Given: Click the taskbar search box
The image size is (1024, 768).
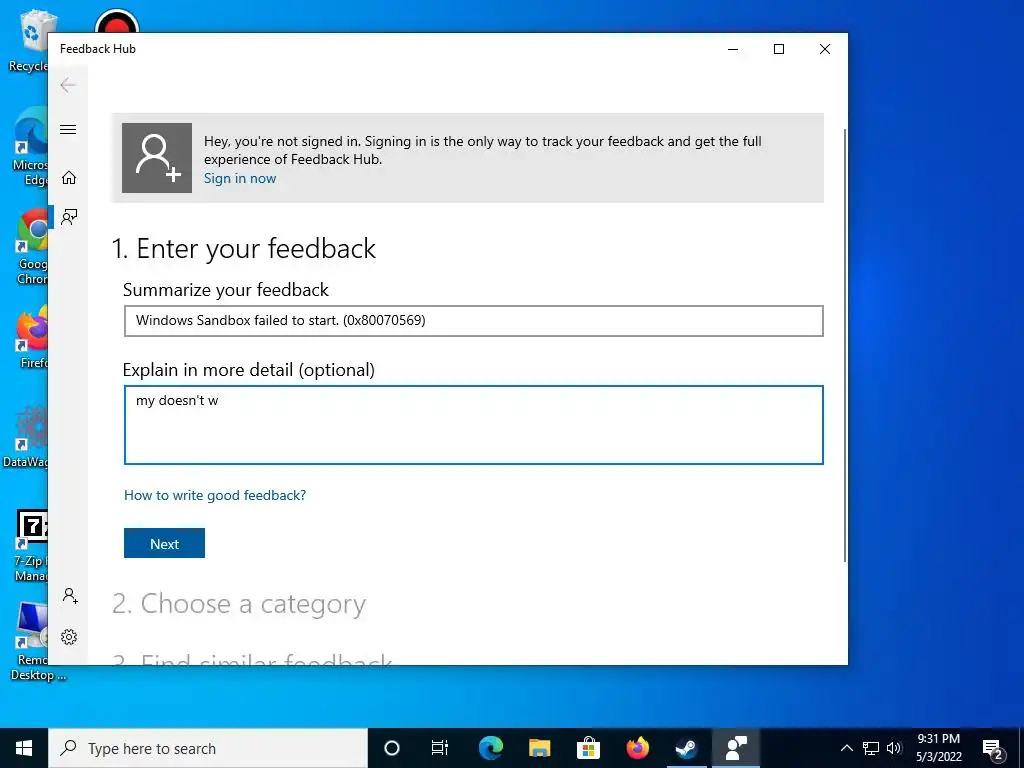Looking at the screenshot, I should point(208,748).
